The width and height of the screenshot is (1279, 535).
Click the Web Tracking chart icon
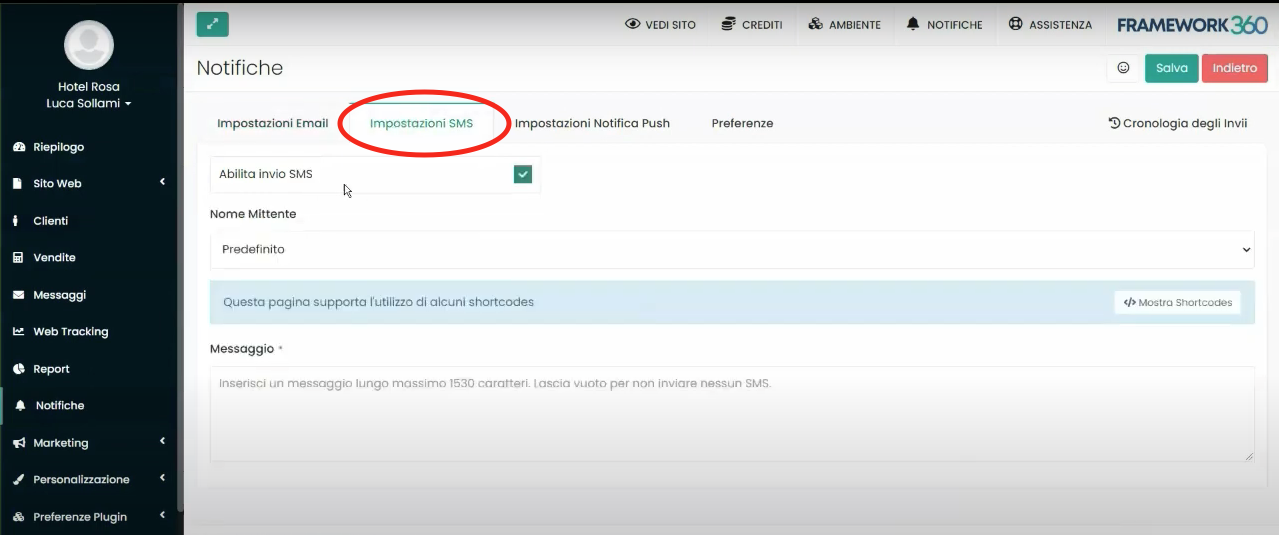coord(18,332)
